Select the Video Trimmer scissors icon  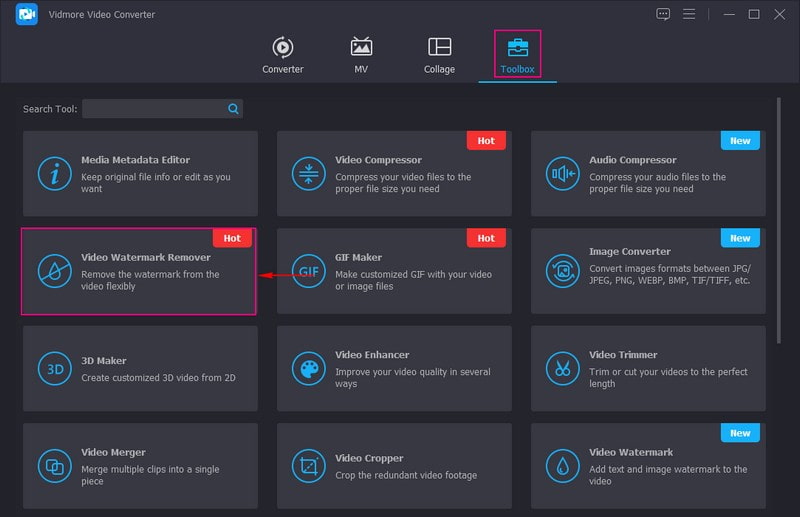click(x=562, y=368)
